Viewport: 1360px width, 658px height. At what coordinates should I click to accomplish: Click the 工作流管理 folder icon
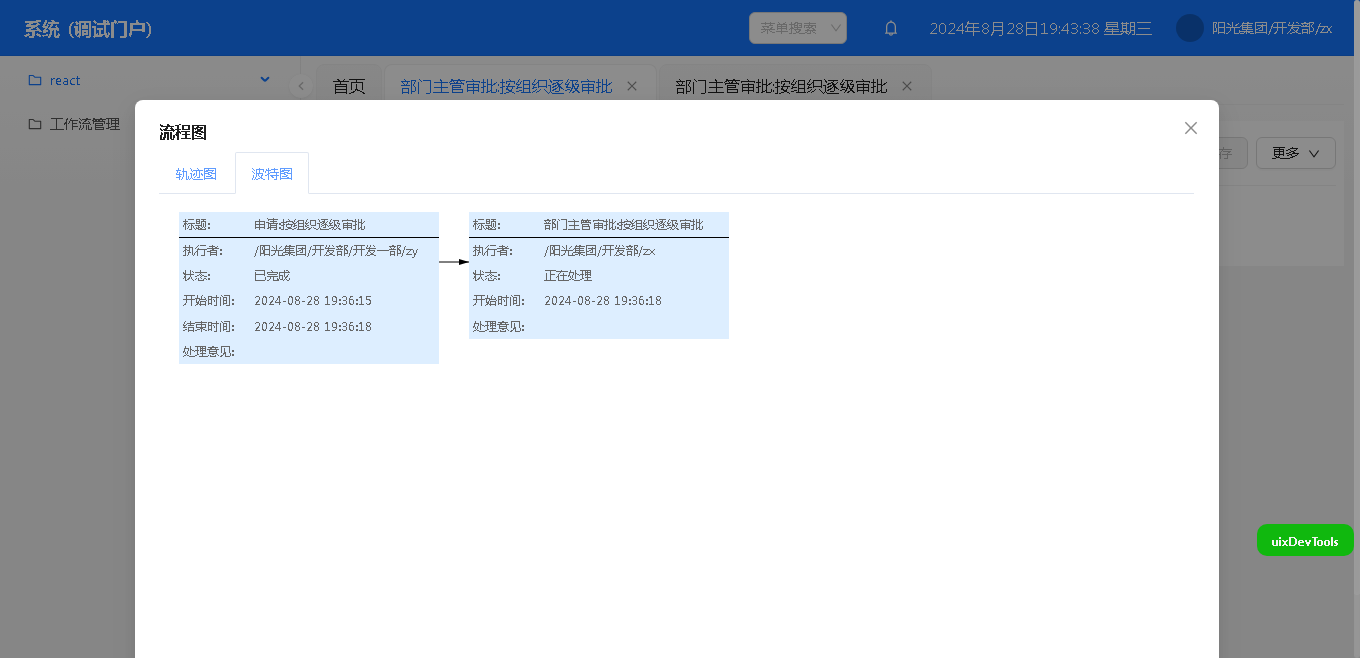[35, 124]
